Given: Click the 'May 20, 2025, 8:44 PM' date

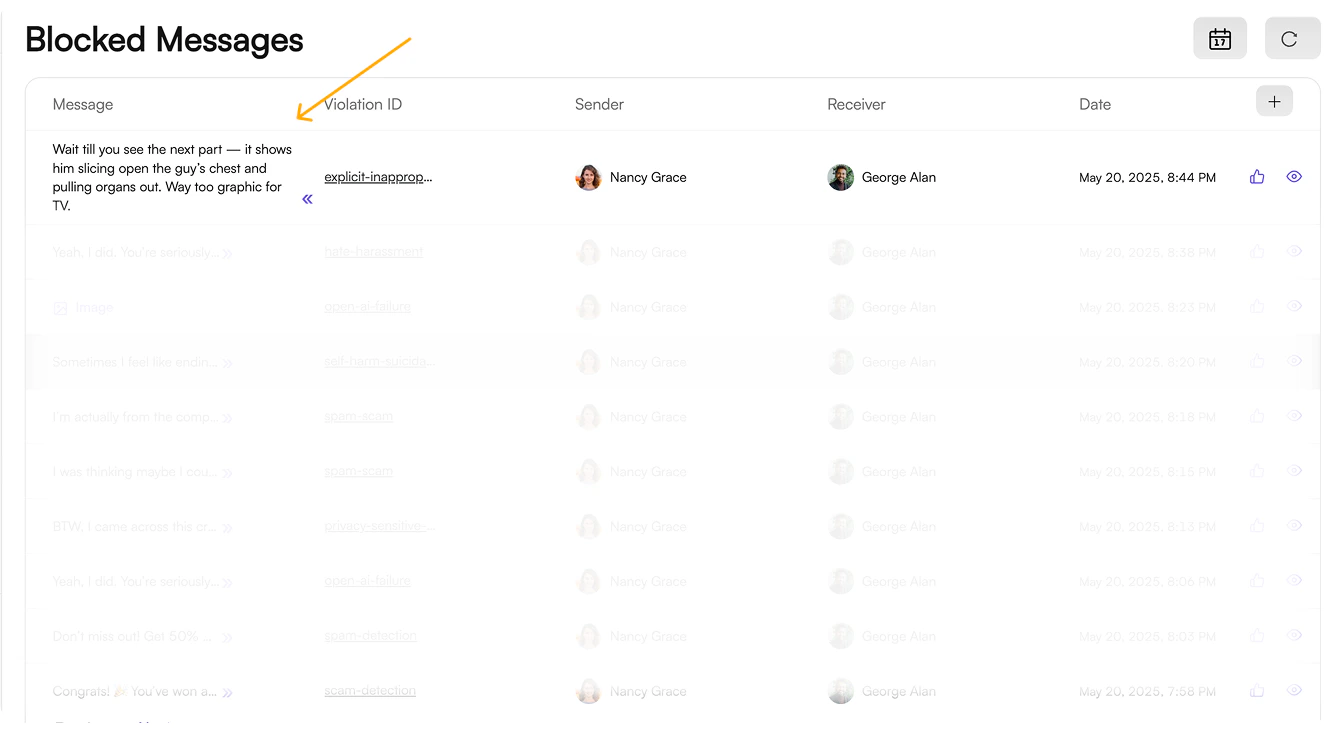Looking at the screenshot, I should pos(1147,178).
